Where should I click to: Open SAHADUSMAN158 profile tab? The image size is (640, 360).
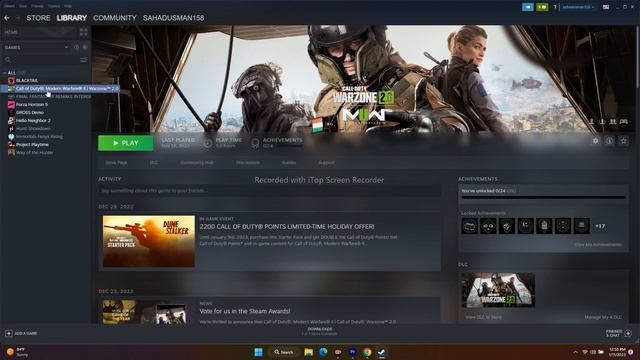(173, 18)
